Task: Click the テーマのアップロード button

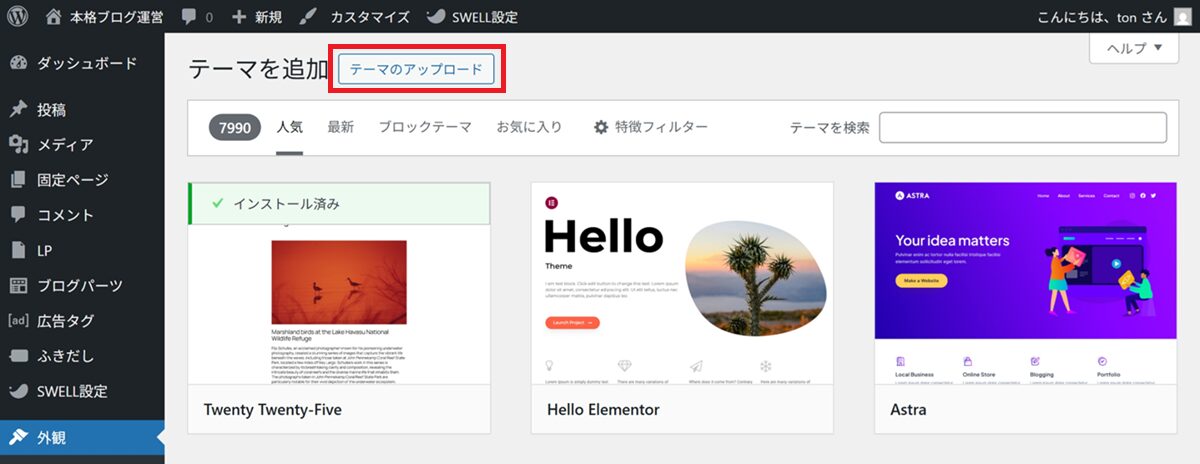Action: click(x=416, y=69)
